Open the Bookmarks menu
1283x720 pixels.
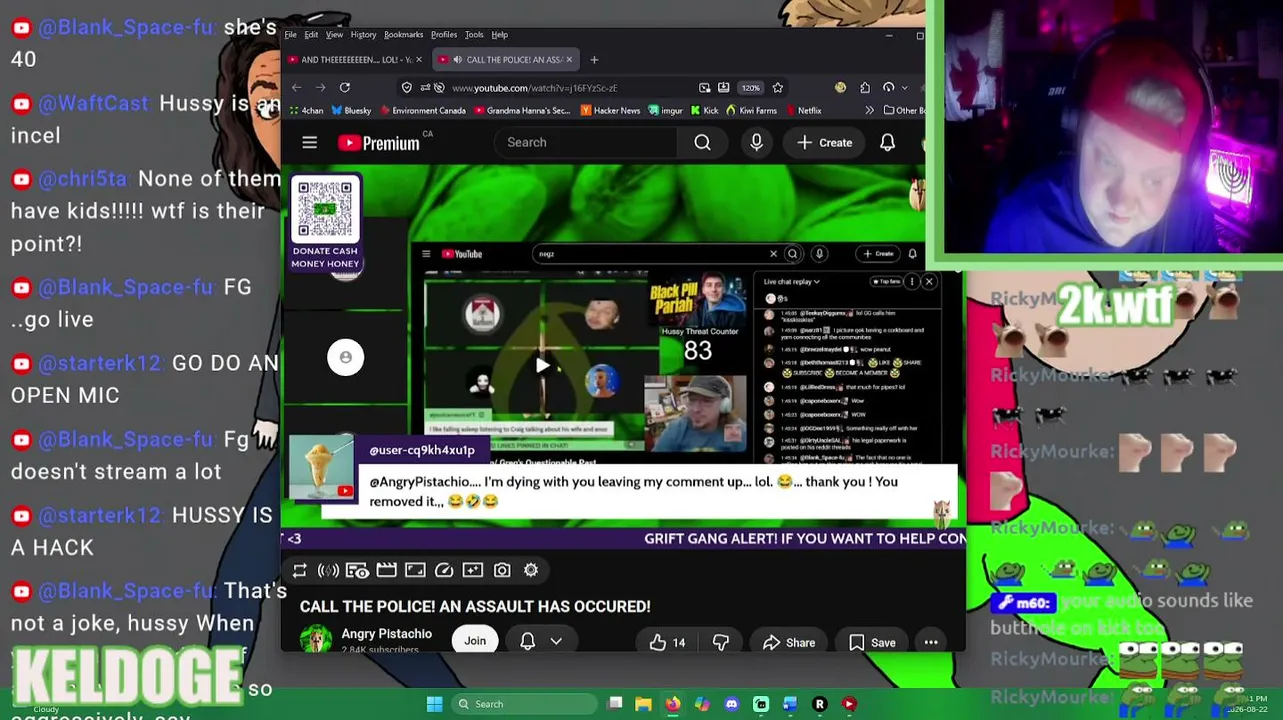click(403, 35)
